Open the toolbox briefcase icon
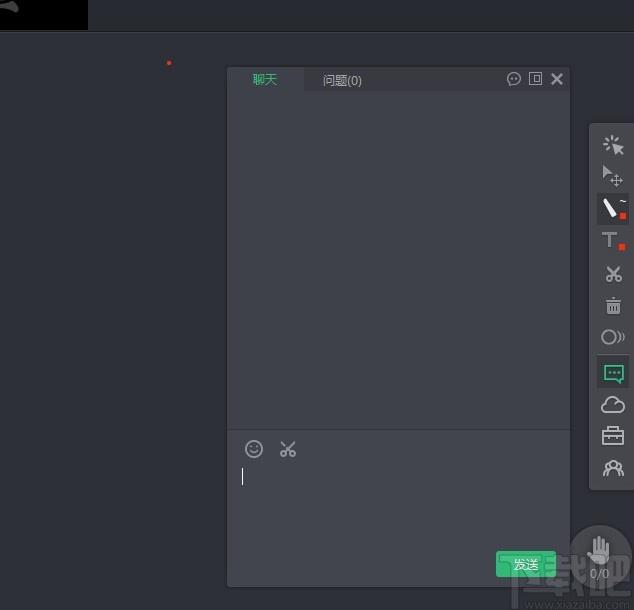The width and height of the screenshot is (634, 610). pos(613,436)
